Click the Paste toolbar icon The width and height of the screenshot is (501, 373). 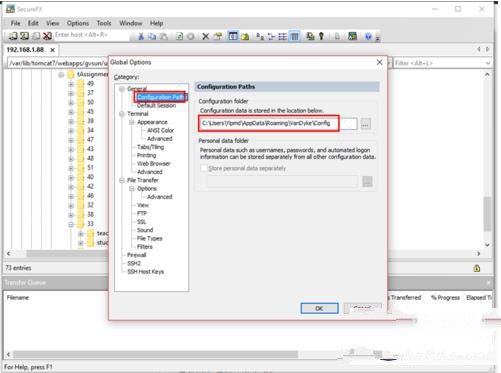click(x=164, y=36)
